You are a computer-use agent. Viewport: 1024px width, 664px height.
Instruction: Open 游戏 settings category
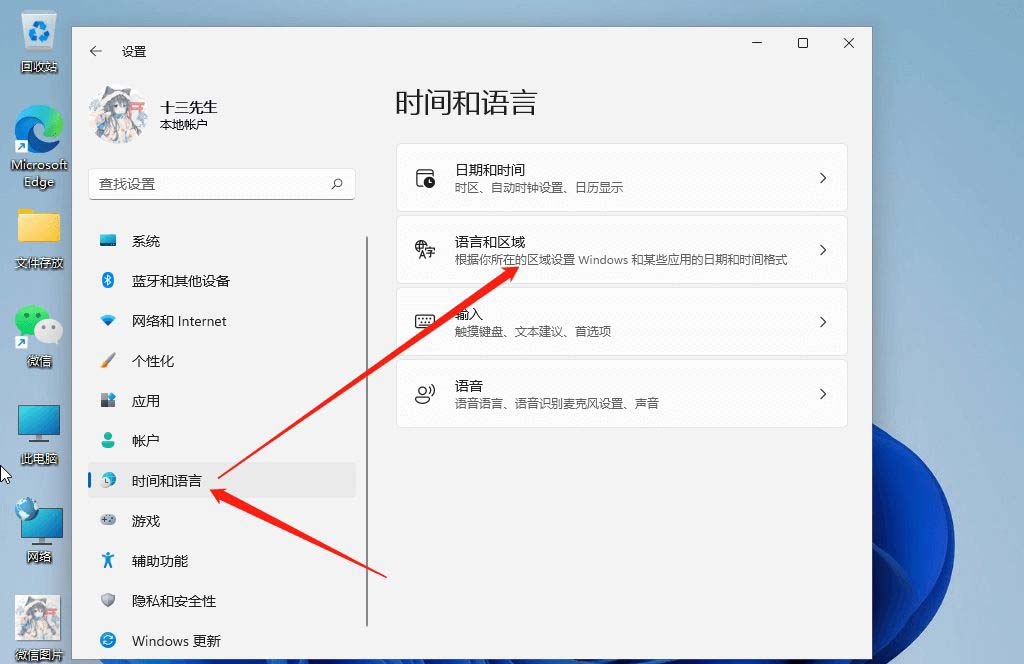[x=221, y=521]
